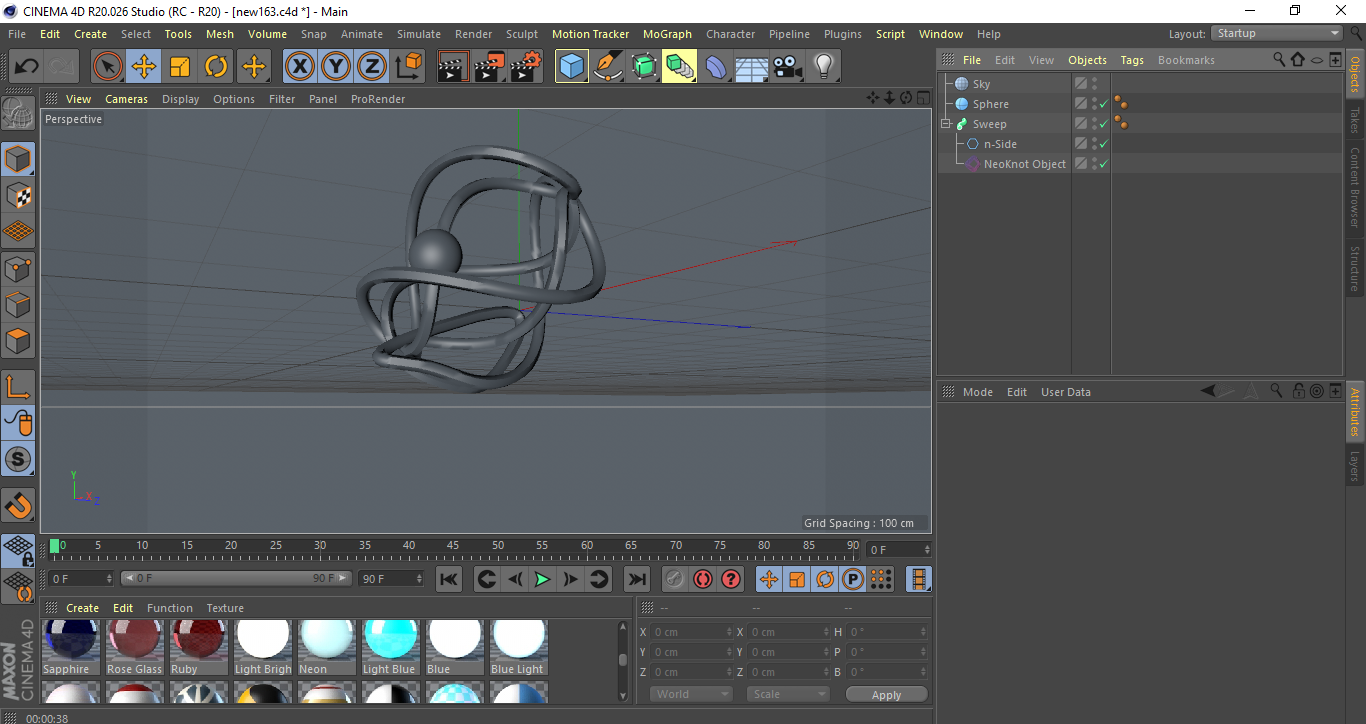Click the record active objects button
This screenshot has height=724, width=1366.
point(675,579)
